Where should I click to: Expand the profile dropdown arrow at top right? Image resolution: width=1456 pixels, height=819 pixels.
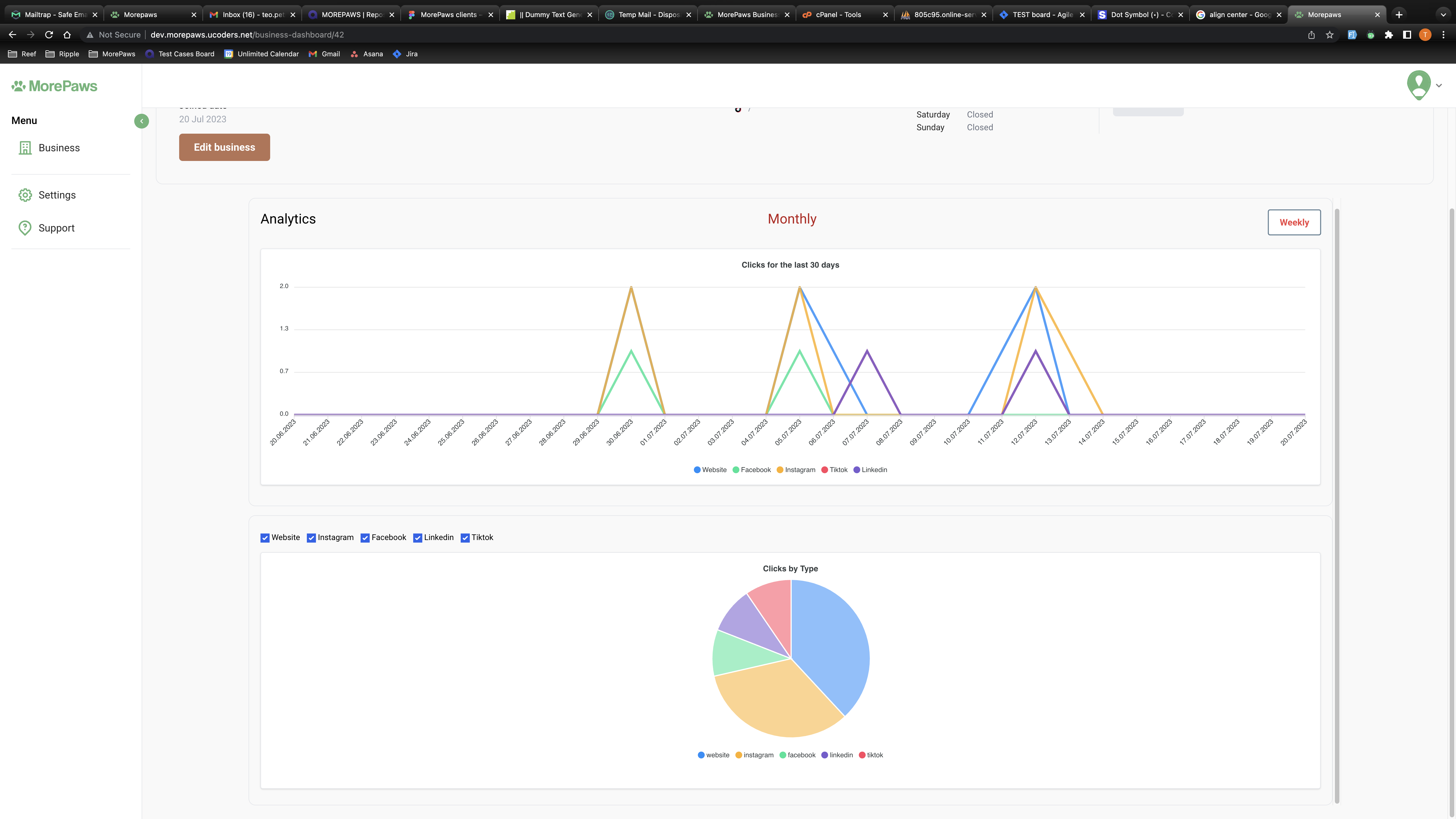(1439, 86)
